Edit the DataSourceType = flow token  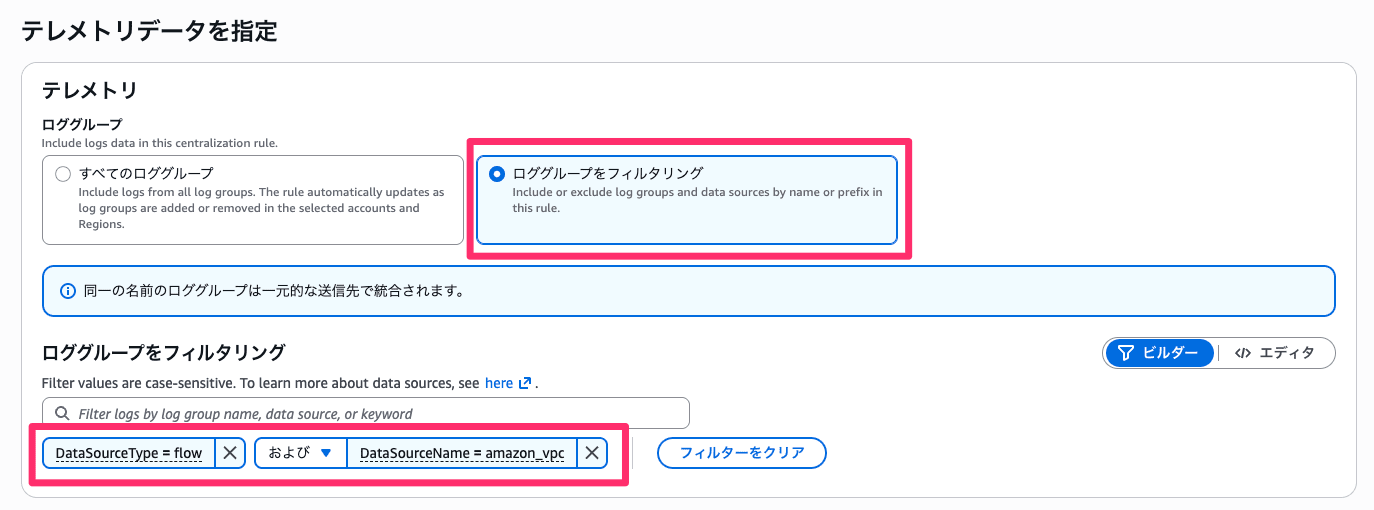tap(129, 453)
